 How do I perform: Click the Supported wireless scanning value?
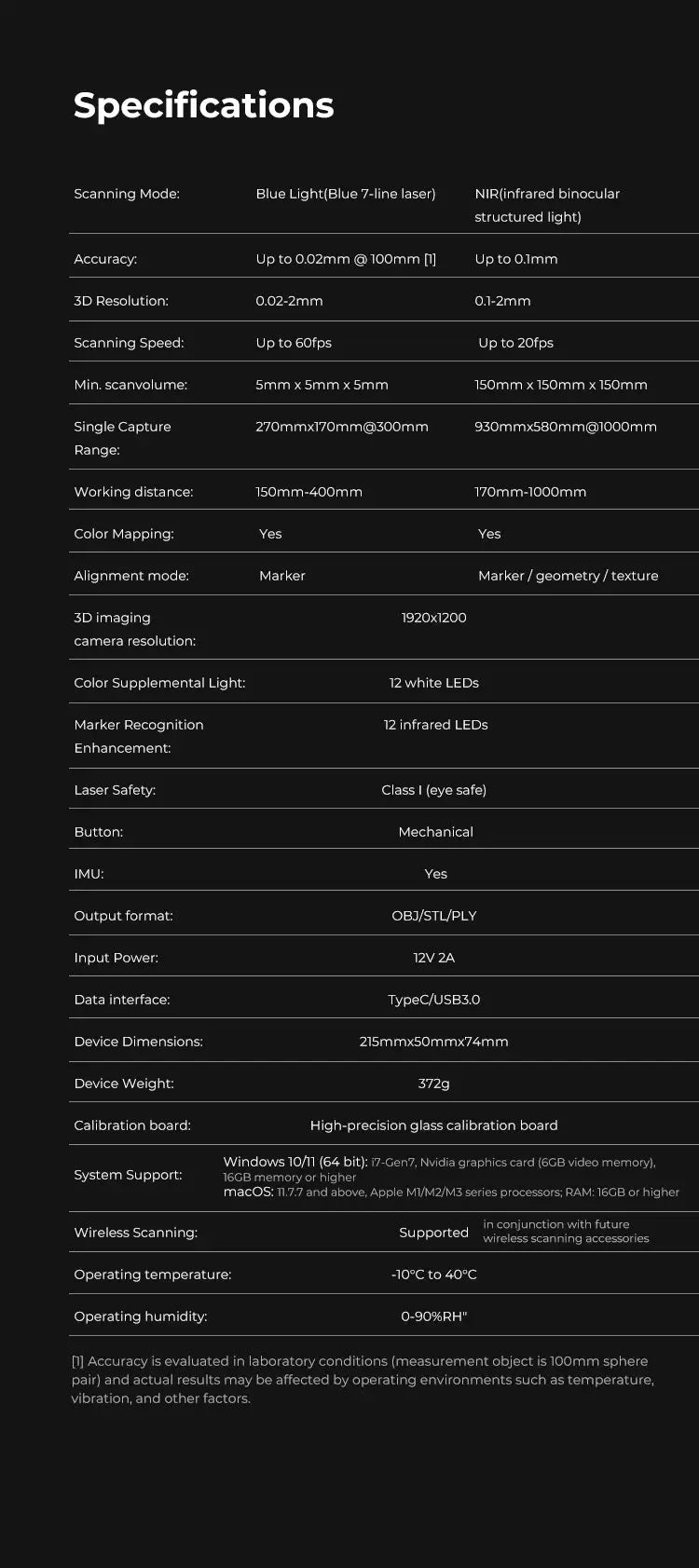tap(433, 1233)
